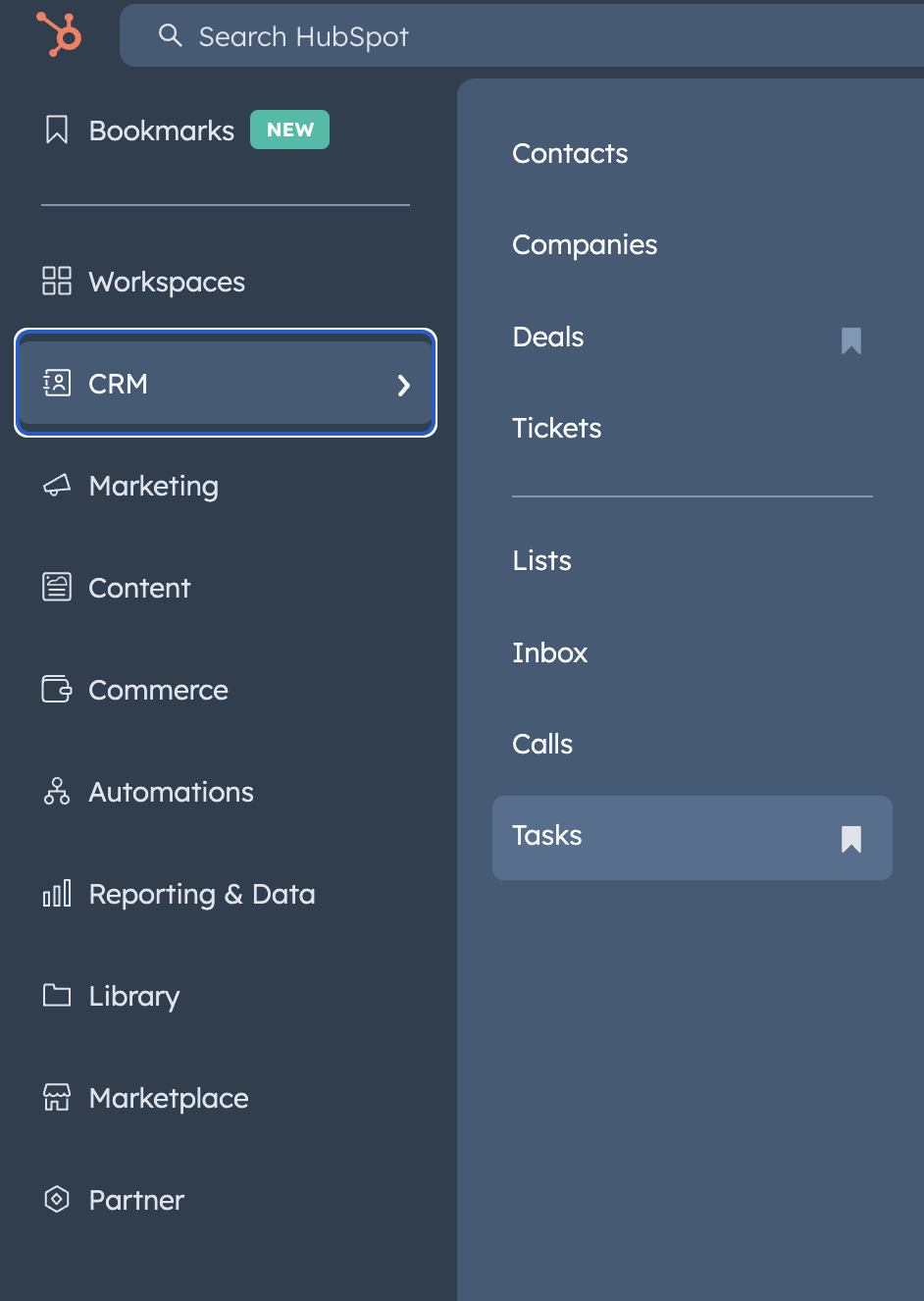
Task: Navigate to Tickets
Action: 556,428
